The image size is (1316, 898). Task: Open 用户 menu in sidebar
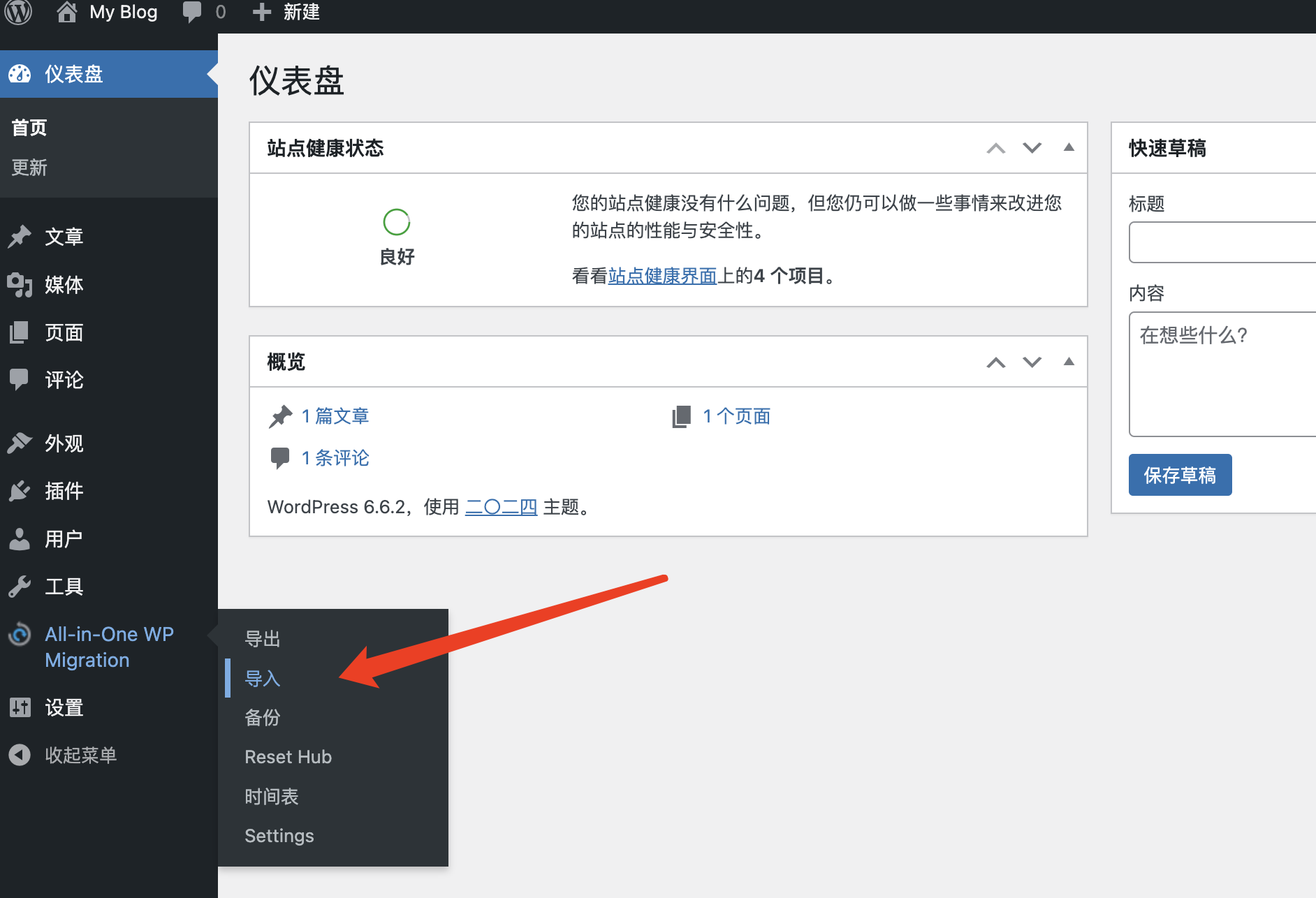pyautogui.click(x=109, y=538)
